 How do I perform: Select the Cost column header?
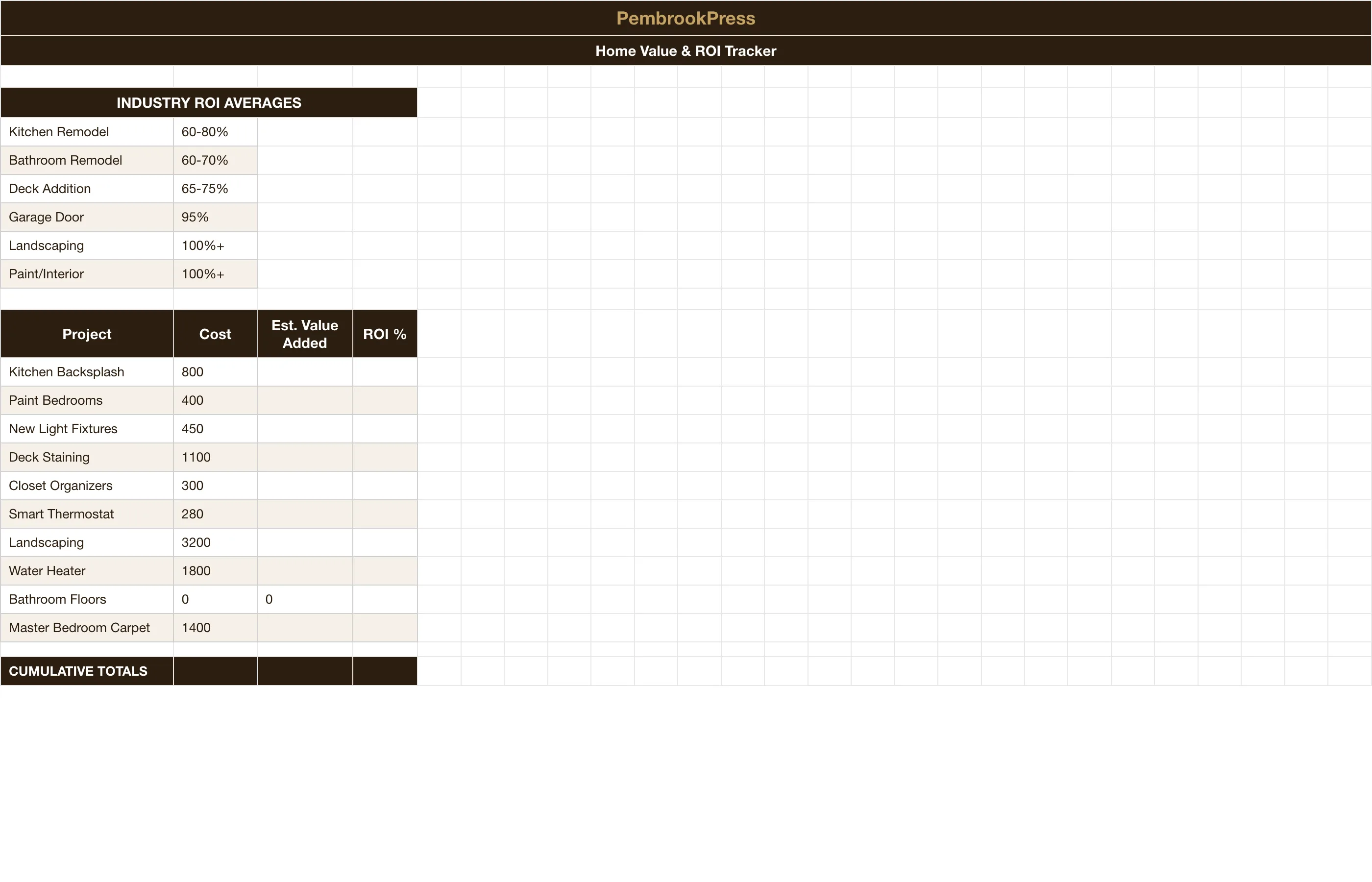pyautogui.click(x=215, y=334)
